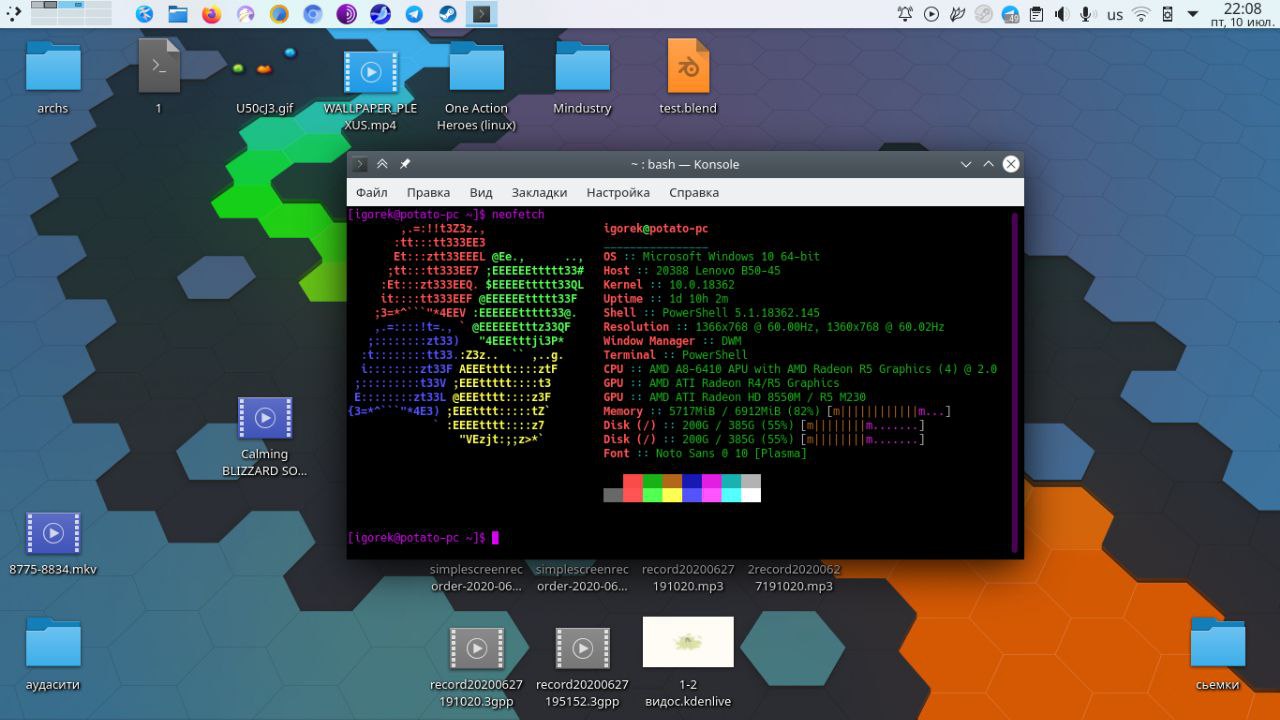Toggle keep-above for the Konsole window

(382, 164)
